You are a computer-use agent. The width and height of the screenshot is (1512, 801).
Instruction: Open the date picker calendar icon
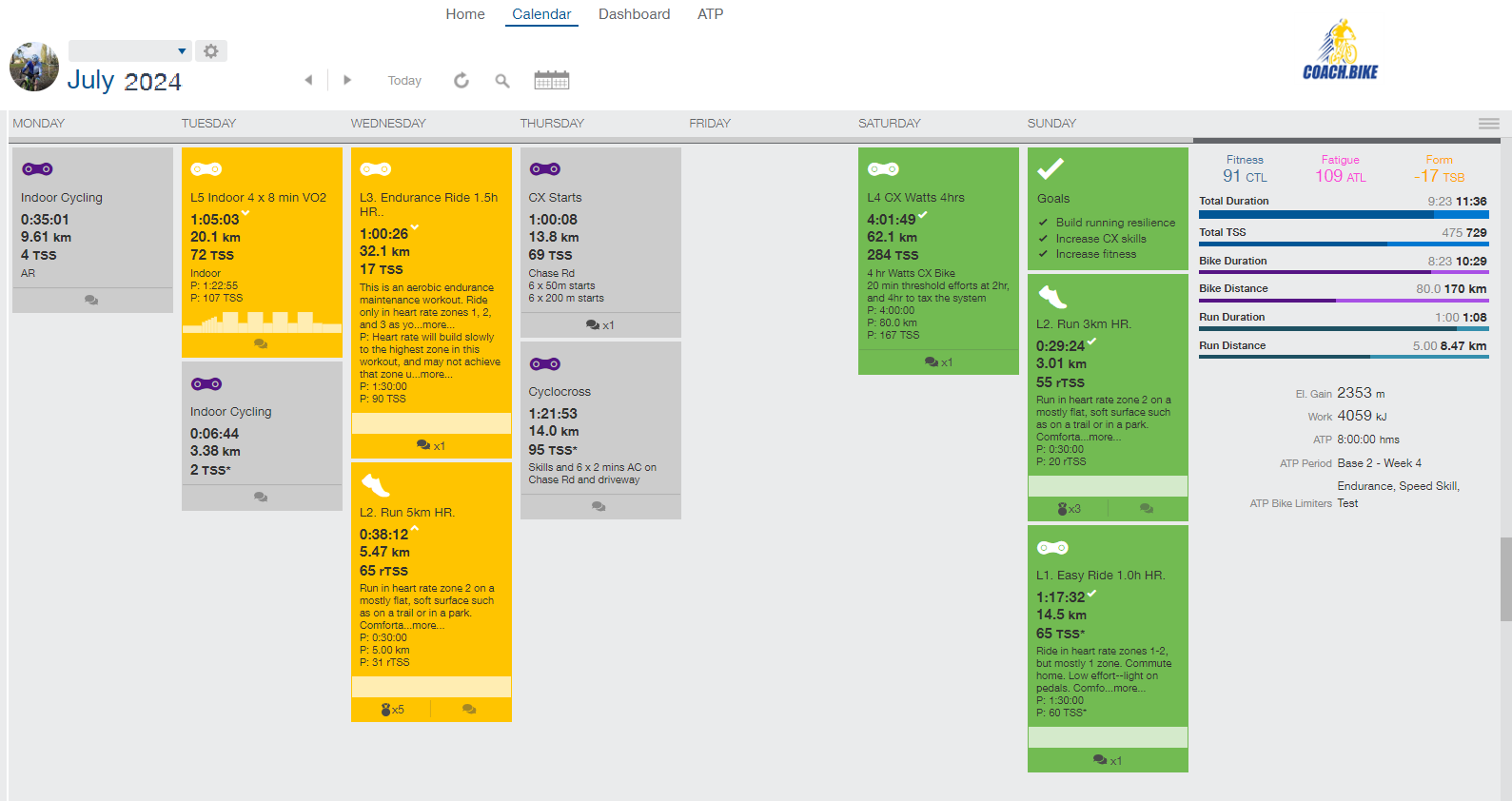552,81
